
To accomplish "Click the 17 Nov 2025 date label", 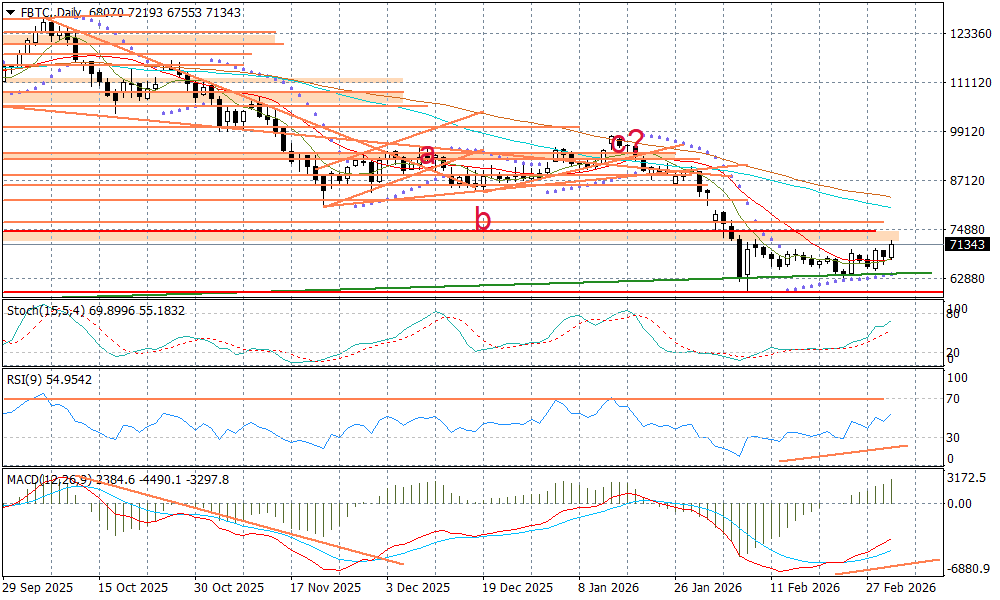I will (x=319, y=588).
